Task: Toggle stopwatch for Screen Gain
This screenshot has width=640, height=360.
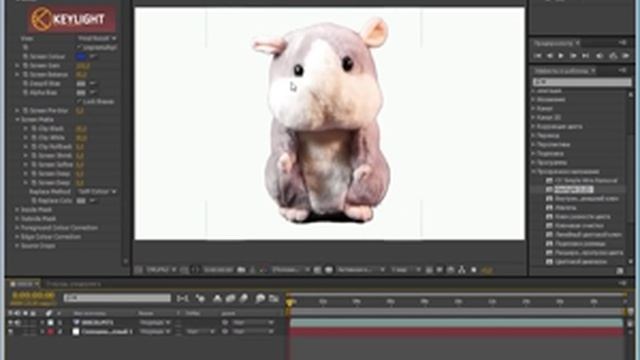Action: [x=25, y=65]
